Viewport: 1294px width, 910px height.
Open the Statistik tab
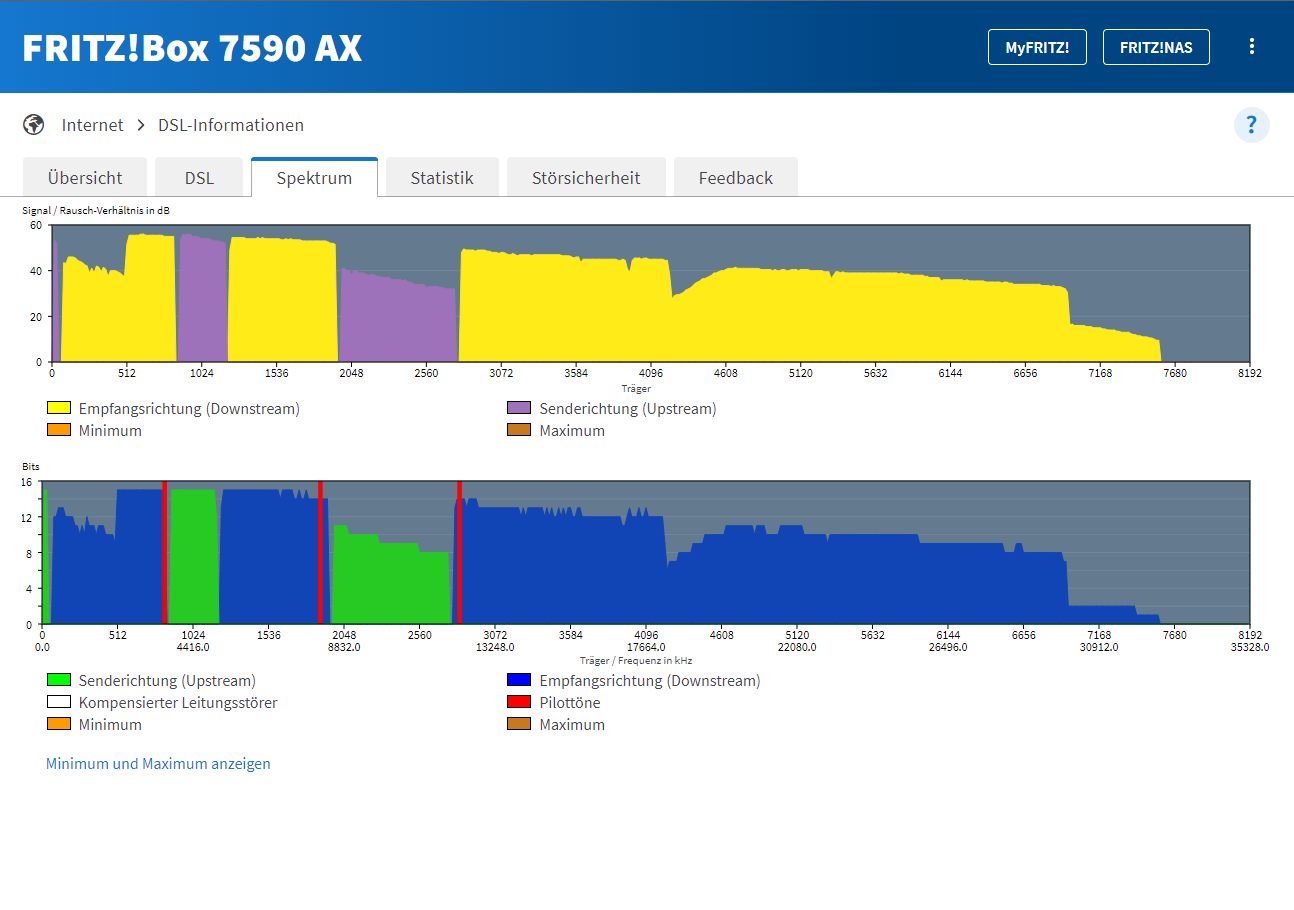442,177
